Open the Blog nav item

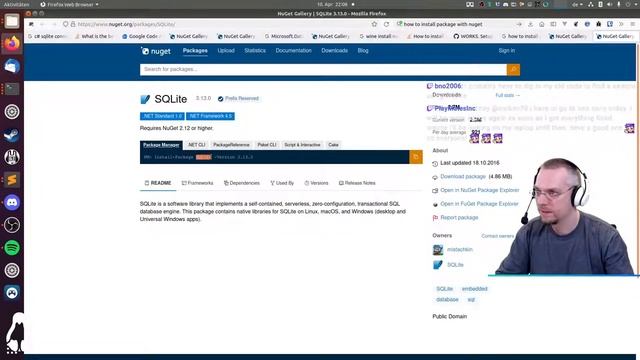(363, 51)
